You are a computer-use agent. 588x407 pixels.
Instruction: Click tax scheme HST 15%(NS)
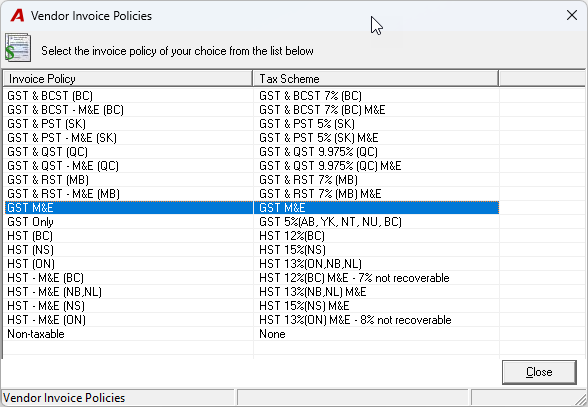[x=292, y=250]
